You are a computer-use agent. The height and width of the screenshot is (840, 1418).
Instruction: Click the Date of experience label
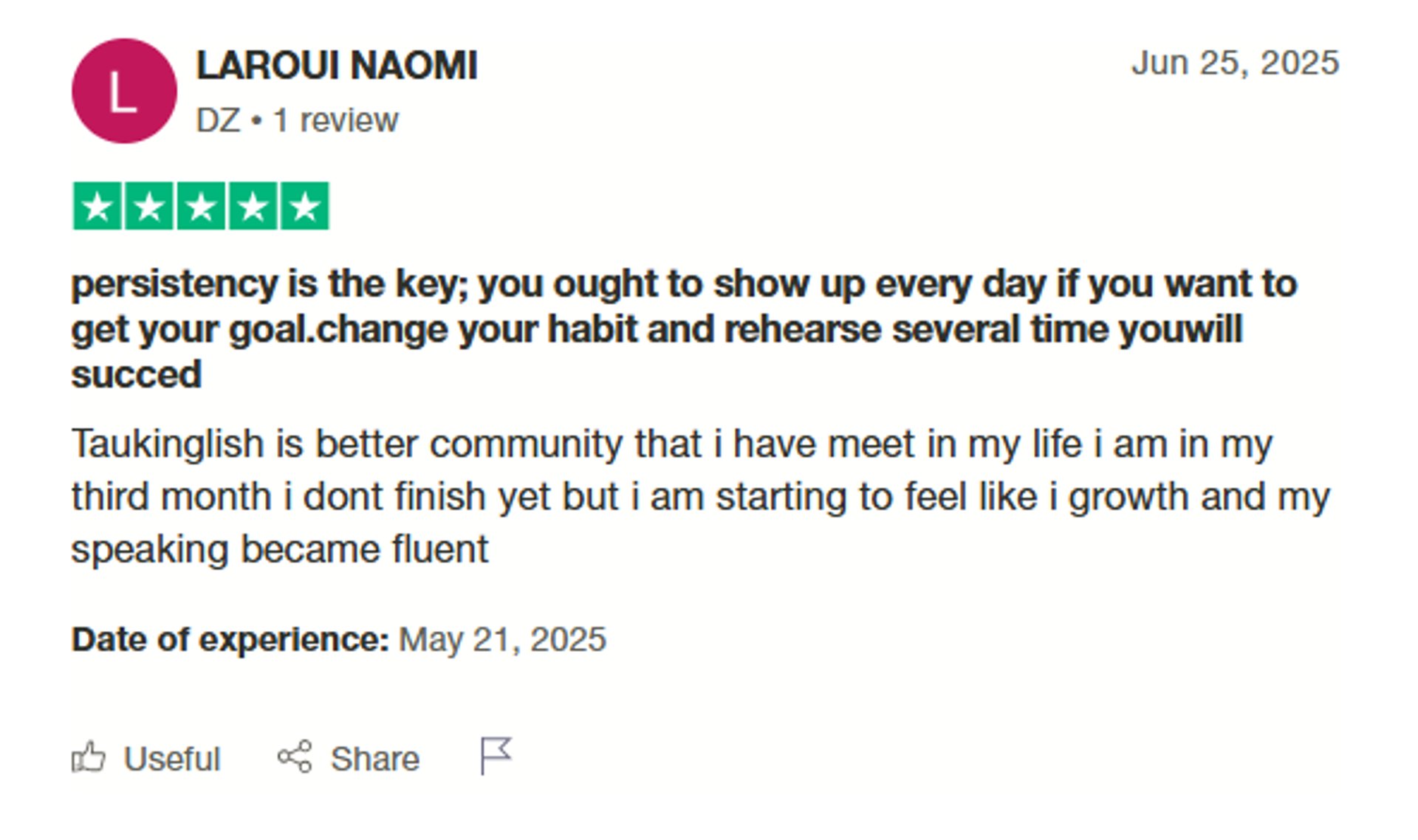click(x=230, y=639)
